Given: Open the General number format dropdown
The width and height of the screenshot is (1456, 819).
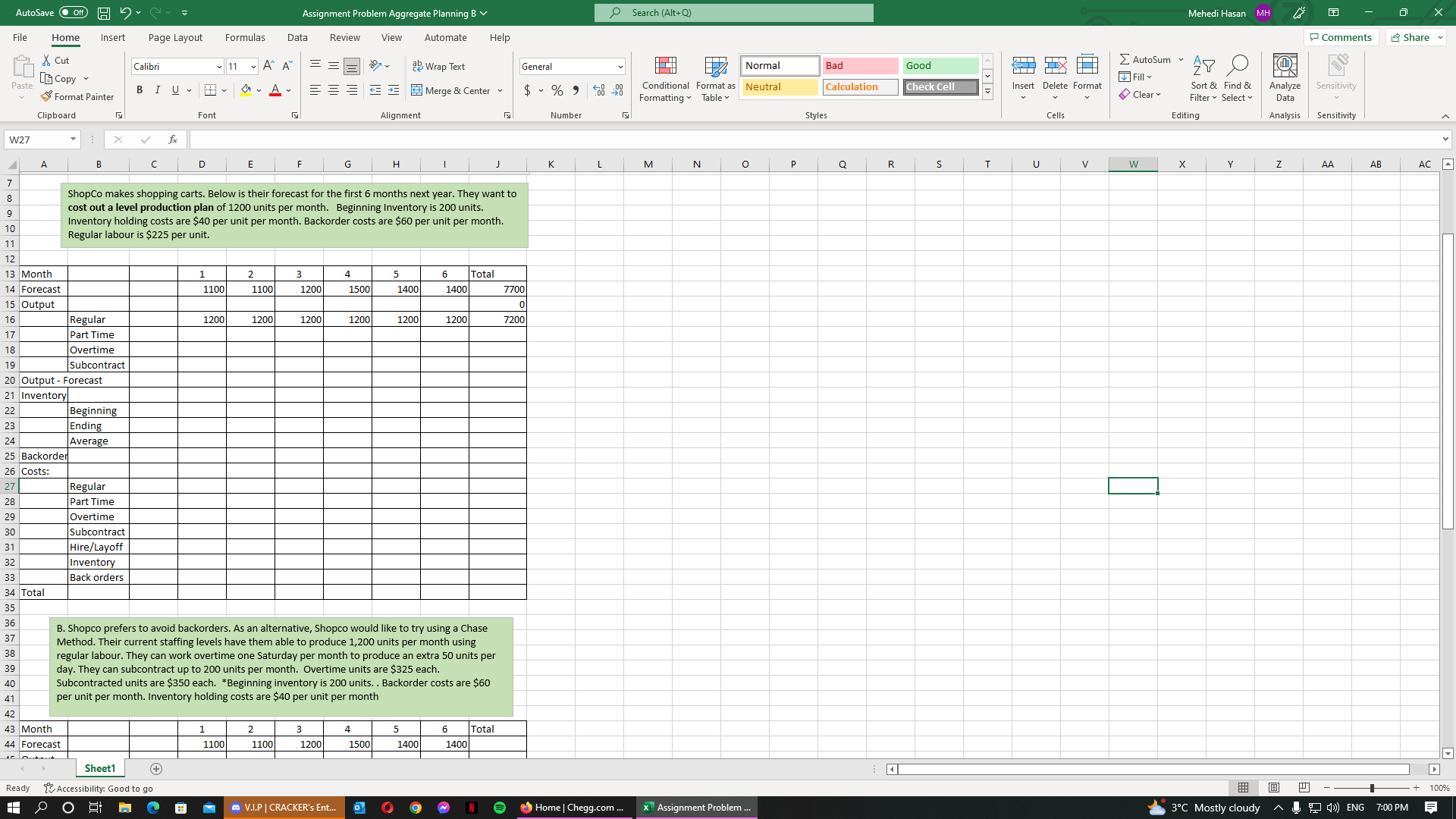Looking at the screenshot, I should (x=620, y=67).
